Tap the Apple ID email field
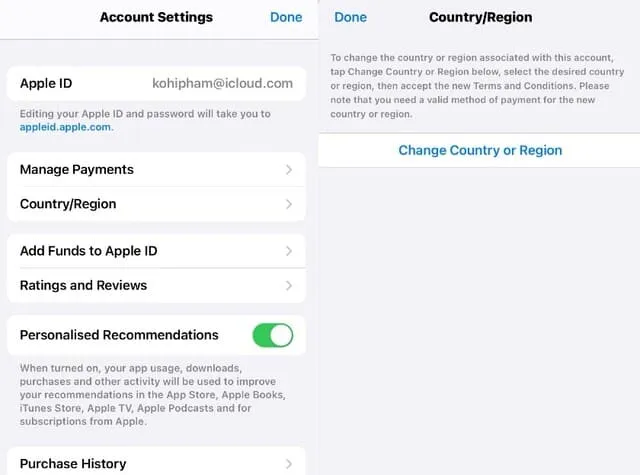Screen dimensions: 640x475 [222, 83]
